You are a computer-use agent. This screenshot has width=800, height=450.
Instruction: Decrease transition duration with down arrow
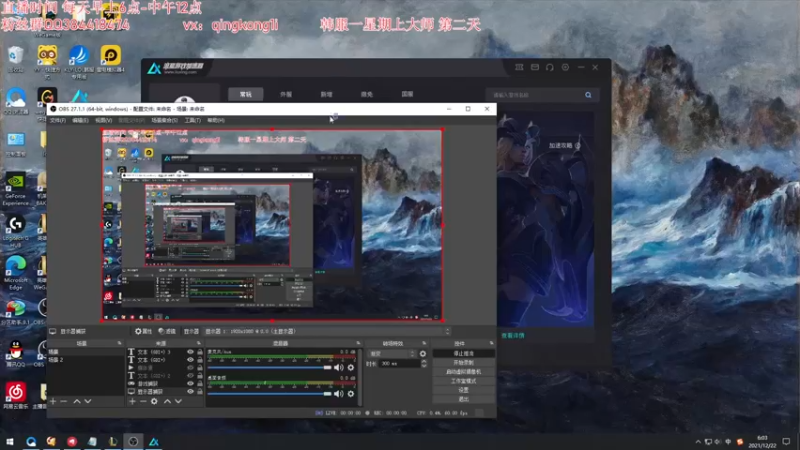[423, 366]
